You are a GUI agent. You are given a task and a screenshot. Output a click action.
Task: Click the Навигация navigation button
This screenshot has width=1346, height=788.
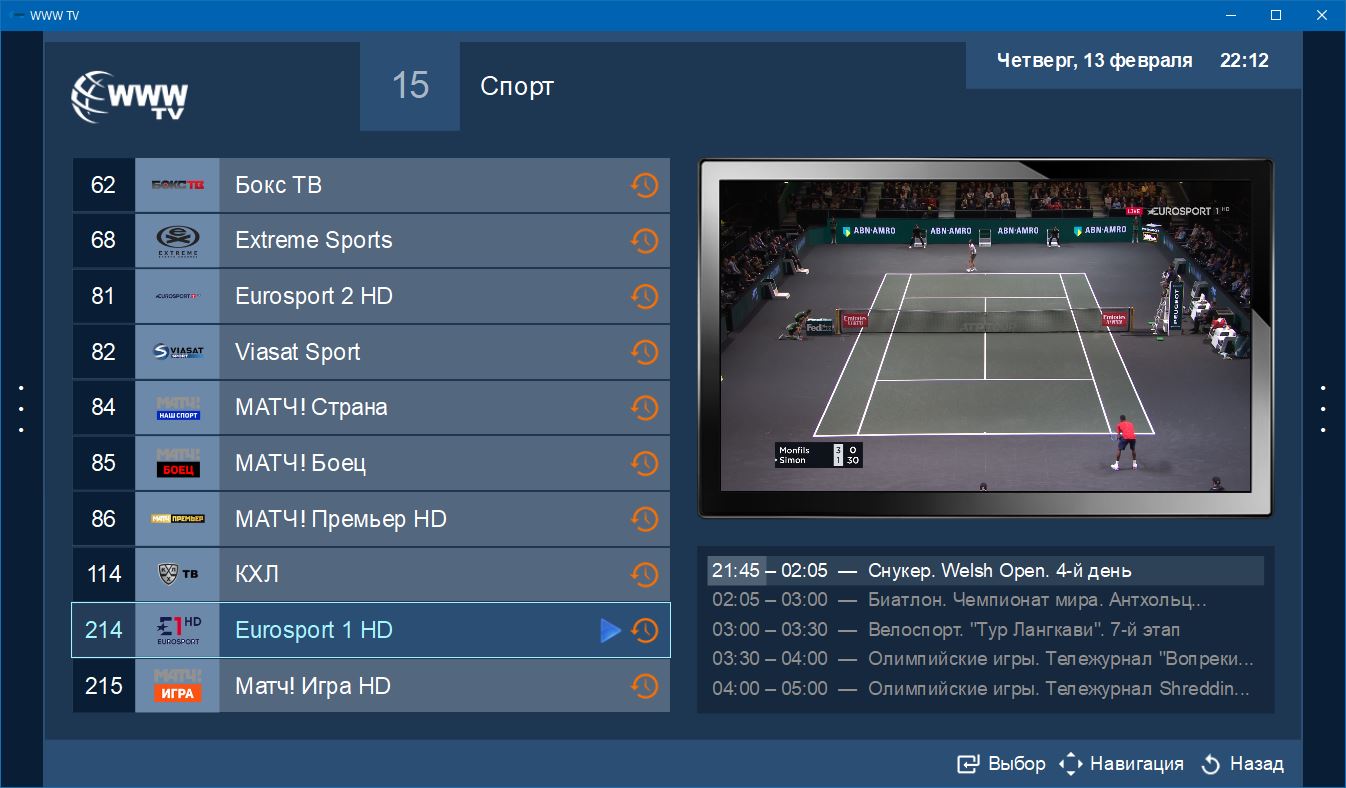pos(1121,764)
